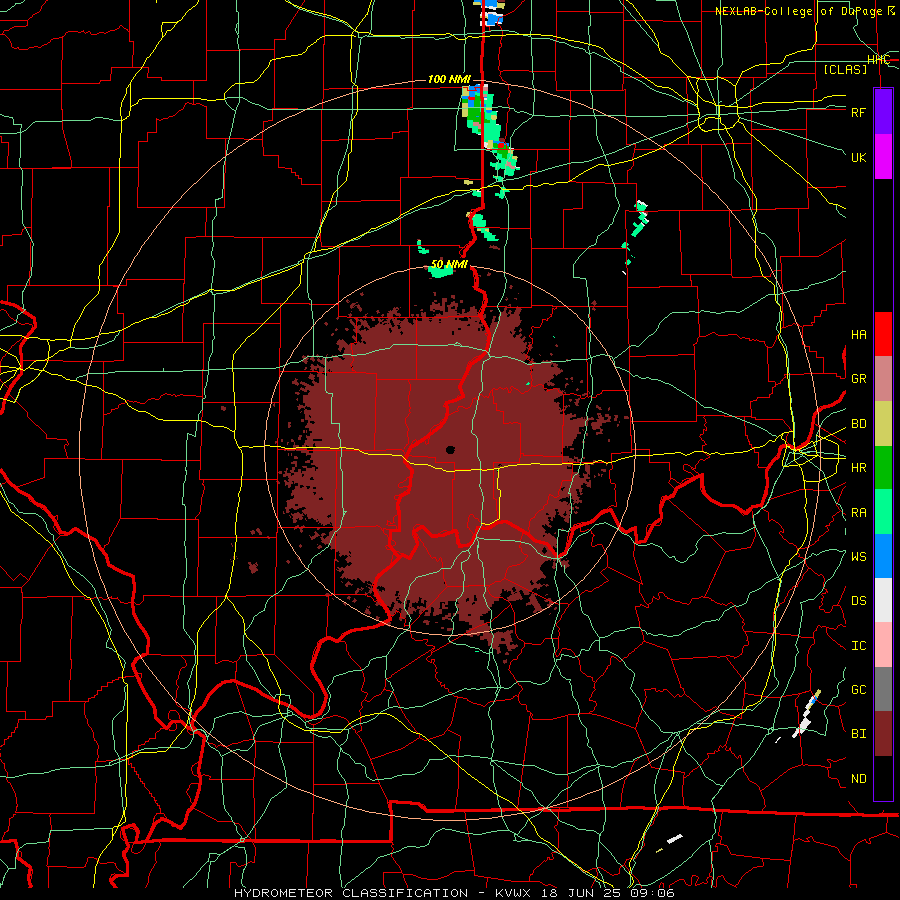900x900 pixels.
Task: Click the black radar site dot at center
Action: pyautogui.click(x=451, y=450)
